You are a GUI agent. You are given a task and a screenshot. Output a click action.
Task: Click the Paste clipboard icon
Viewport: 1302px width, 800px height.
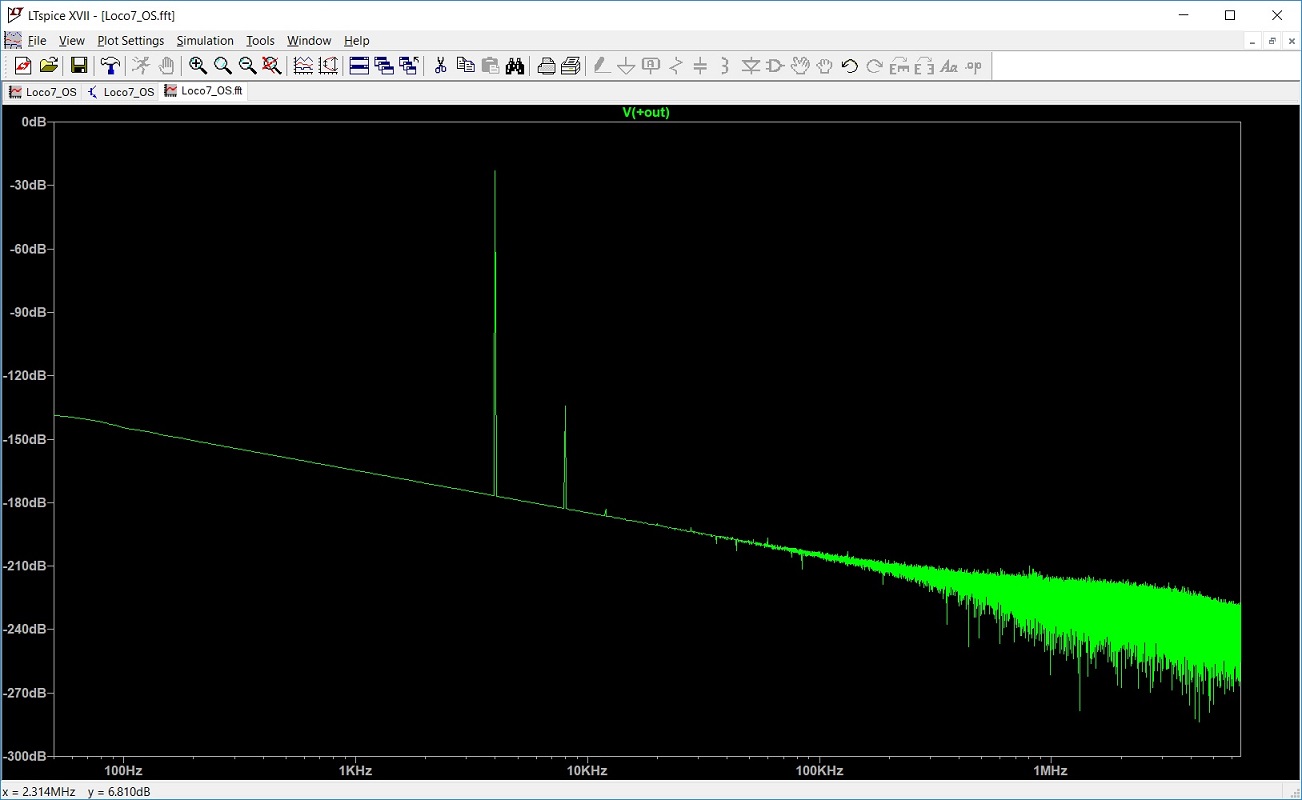point(490,66)
